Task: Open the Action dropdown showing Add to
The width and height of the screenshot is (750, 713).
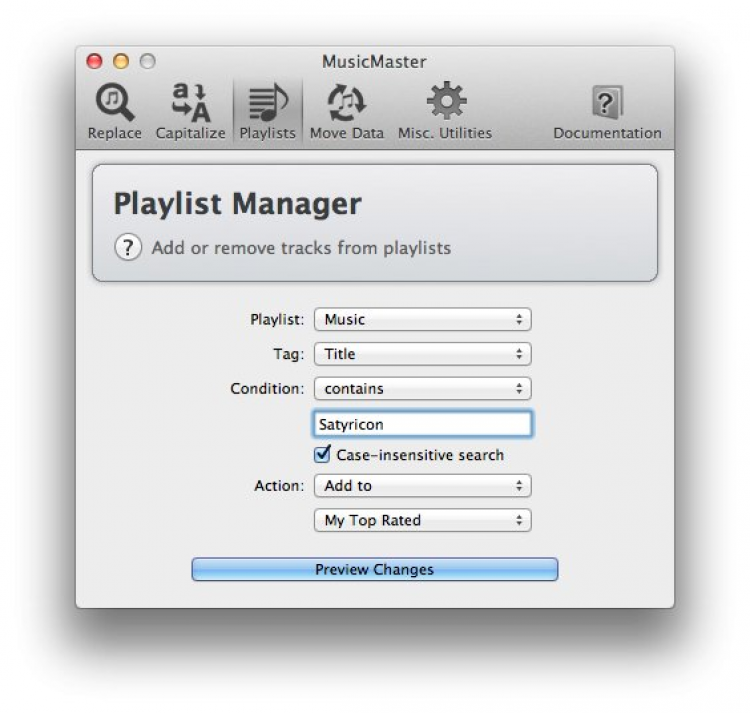Action: point(422,485)
